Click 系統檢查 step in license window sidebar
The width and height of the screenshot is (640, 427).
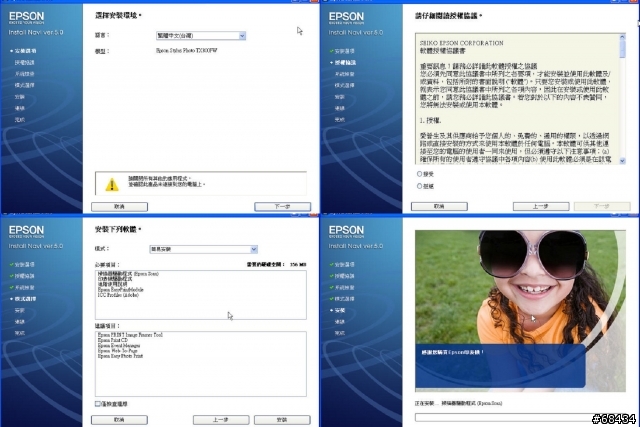tap(344, 74)
